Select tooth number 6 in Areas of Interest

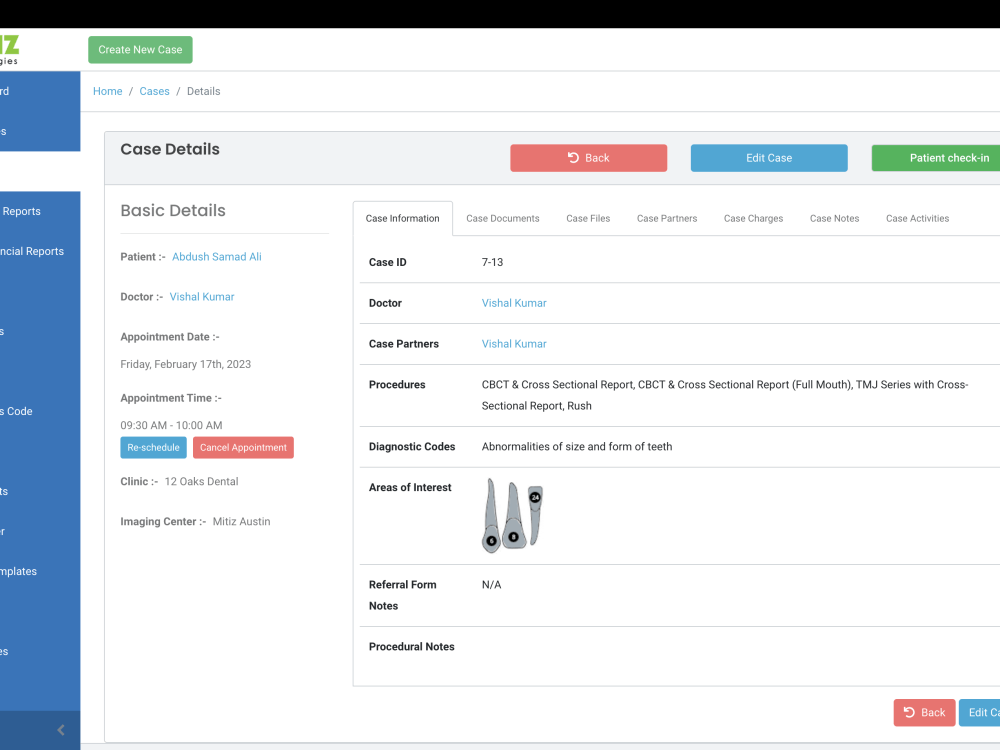coord(492,540)
